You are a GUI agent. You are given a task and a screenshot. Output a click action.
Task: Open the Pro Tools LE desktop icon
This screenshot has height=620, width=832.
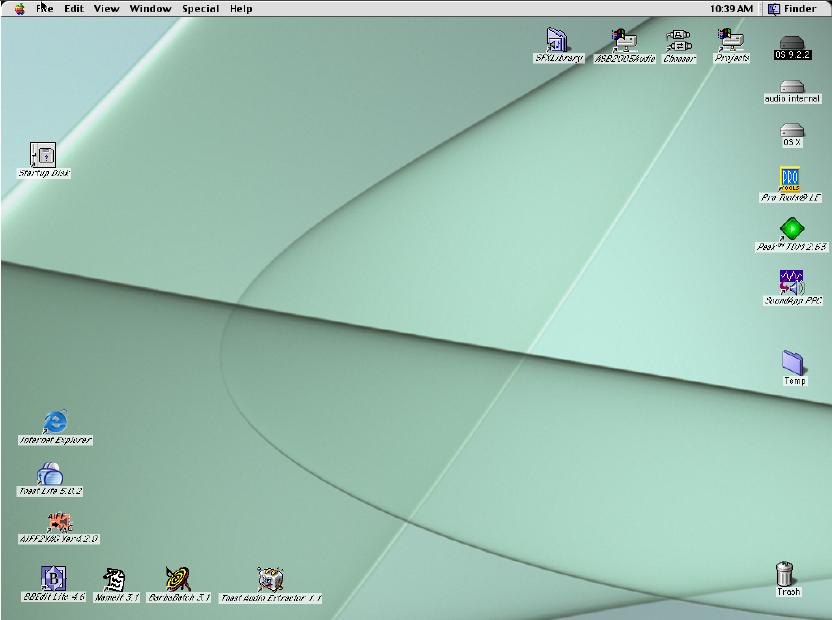(x=790, y=180)
